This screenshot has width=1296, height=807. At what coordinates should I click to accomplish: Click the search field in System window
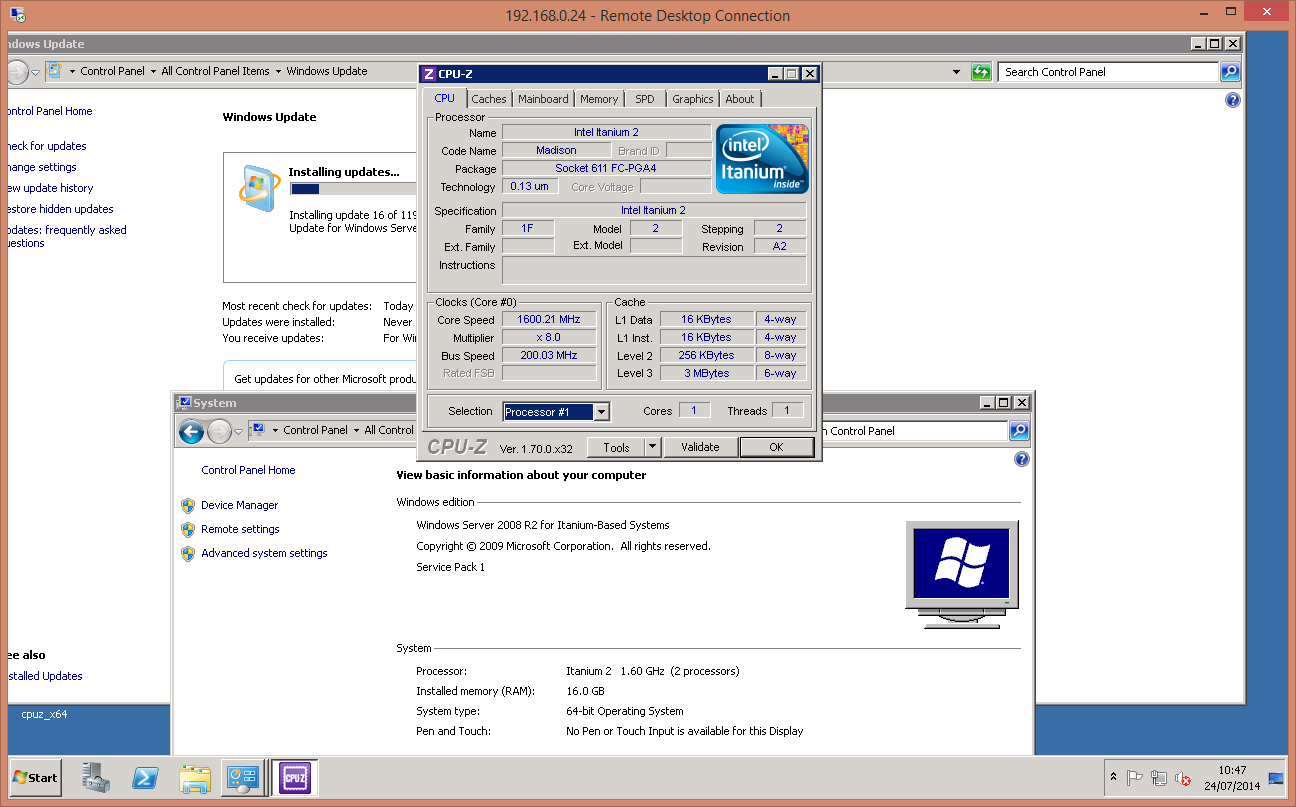point(912,431)
